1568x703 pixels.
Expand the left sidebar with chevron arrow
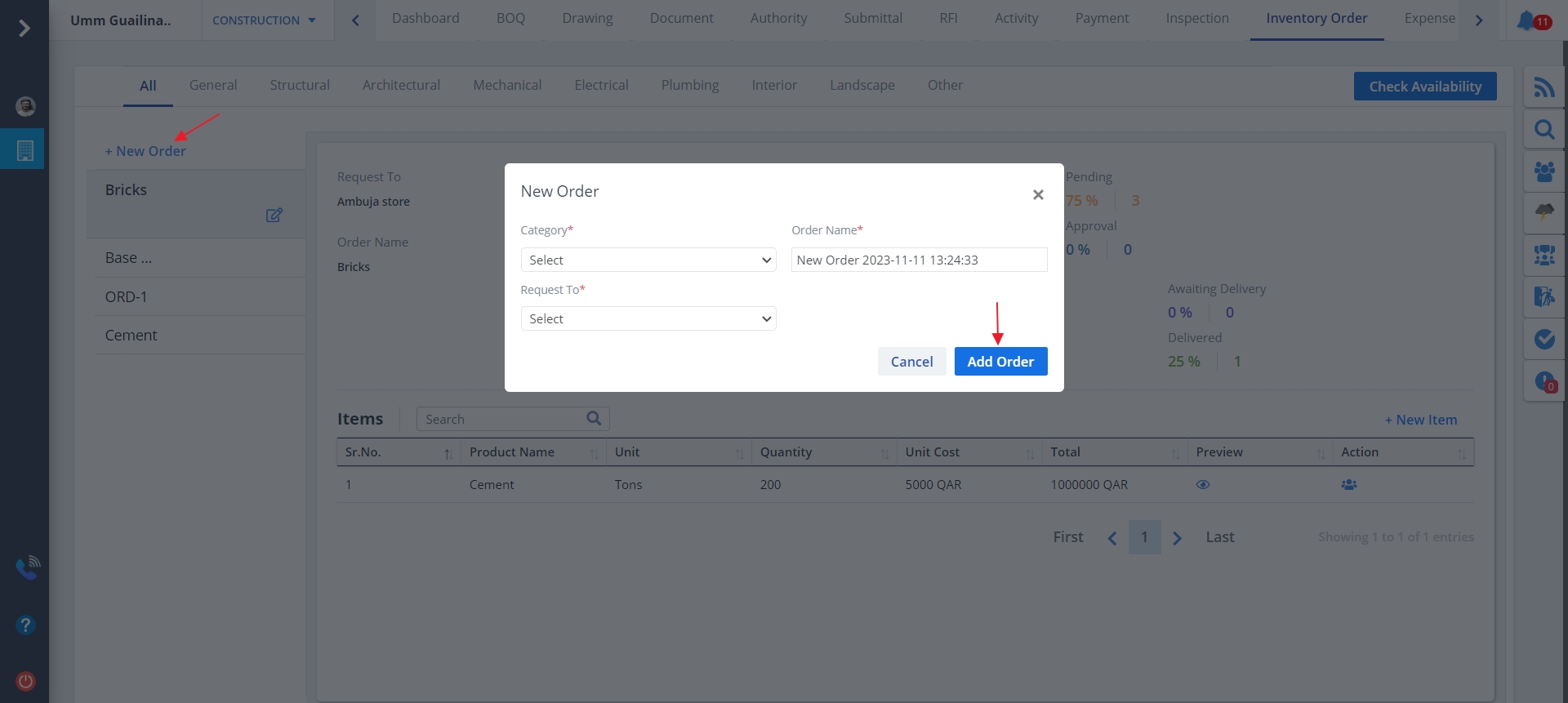tap(24, 29)
